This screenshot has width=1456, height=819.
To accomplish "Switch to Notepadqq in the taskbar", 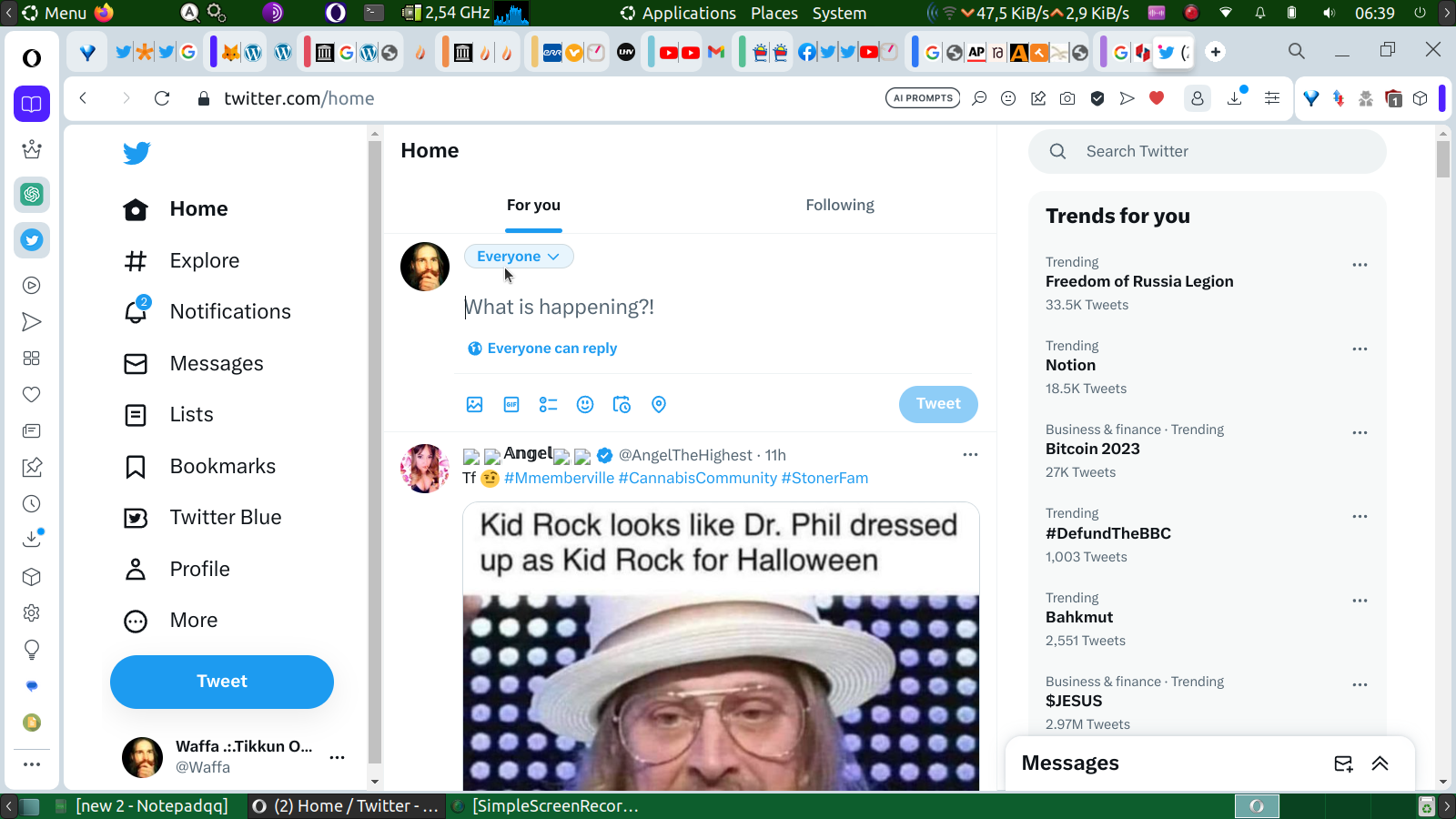I will click(141, 806).
